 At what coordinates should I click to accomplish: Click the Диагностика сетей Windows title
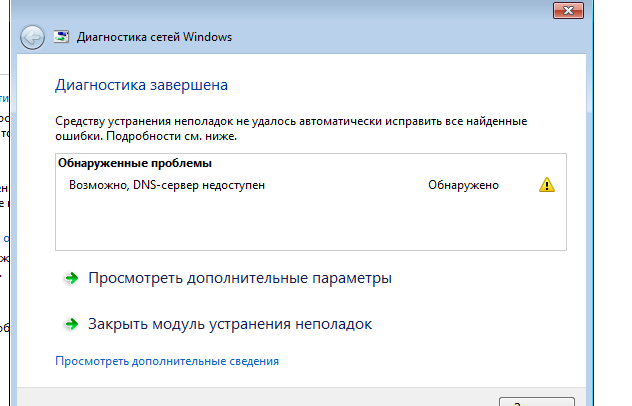pyautogui.click(x=154, y=37)
